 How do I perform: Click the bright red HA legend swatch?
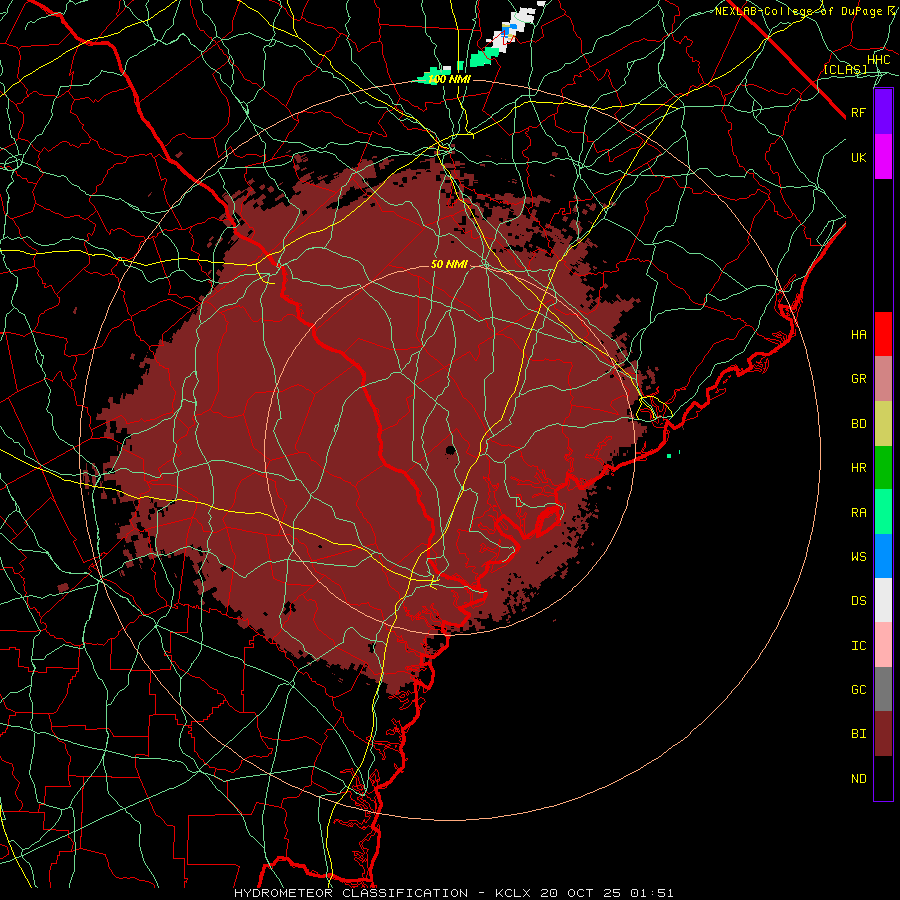pos(883,334)
